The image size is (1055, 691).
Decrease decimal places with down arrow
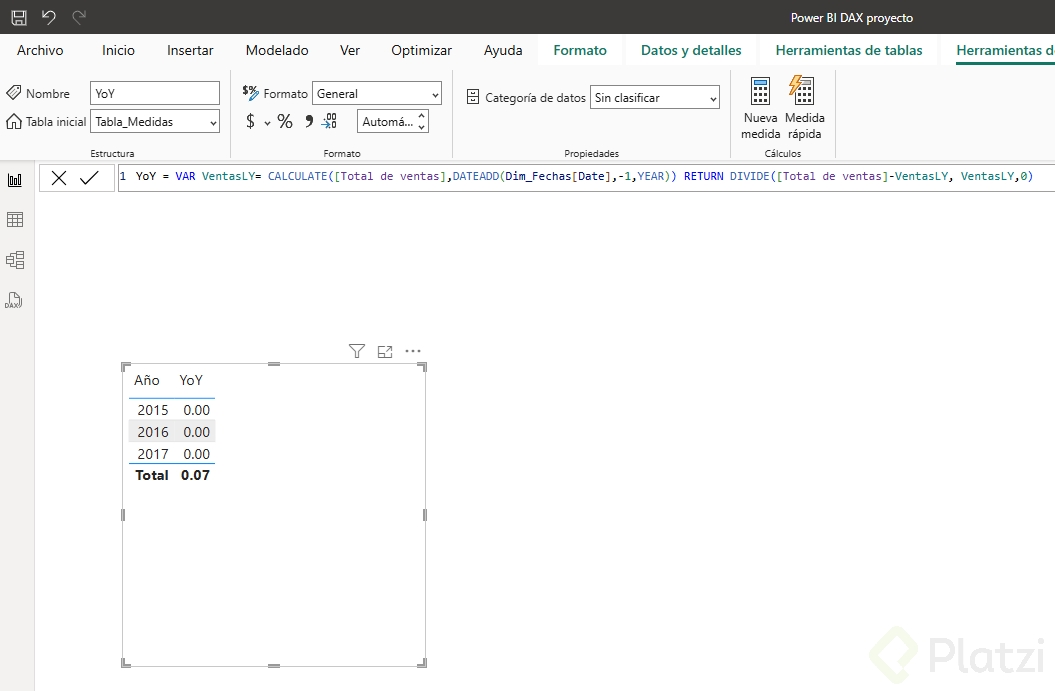tap(422, 127)
